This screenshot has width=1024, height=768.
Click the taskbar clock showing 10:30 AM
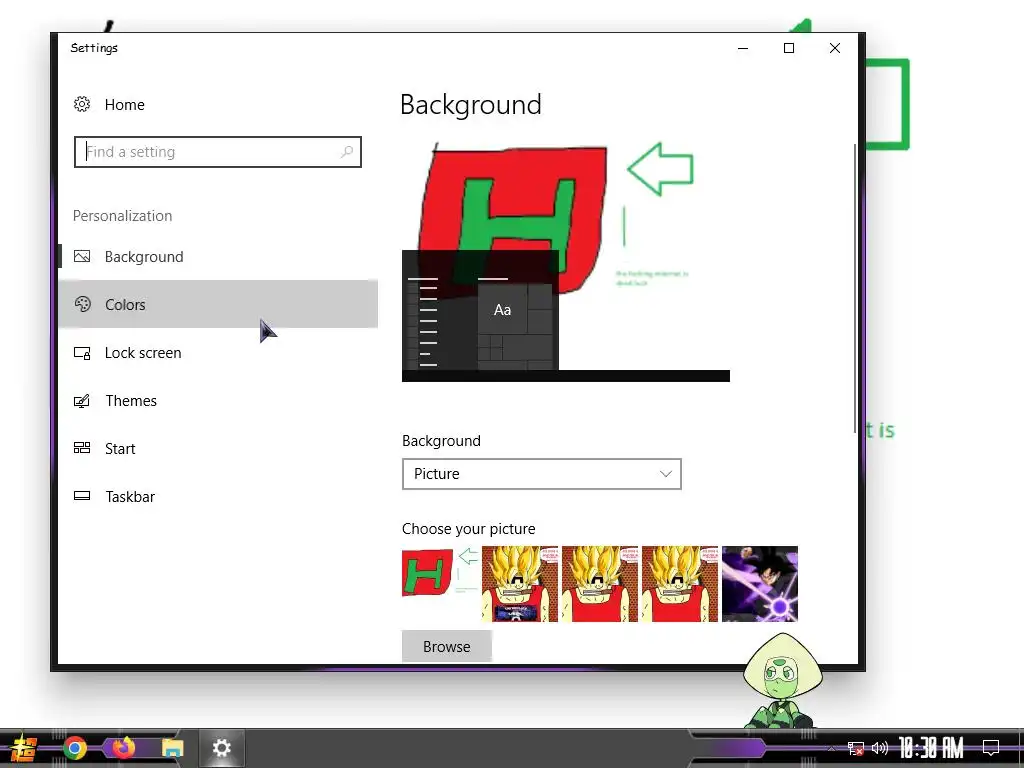point(931,748)
